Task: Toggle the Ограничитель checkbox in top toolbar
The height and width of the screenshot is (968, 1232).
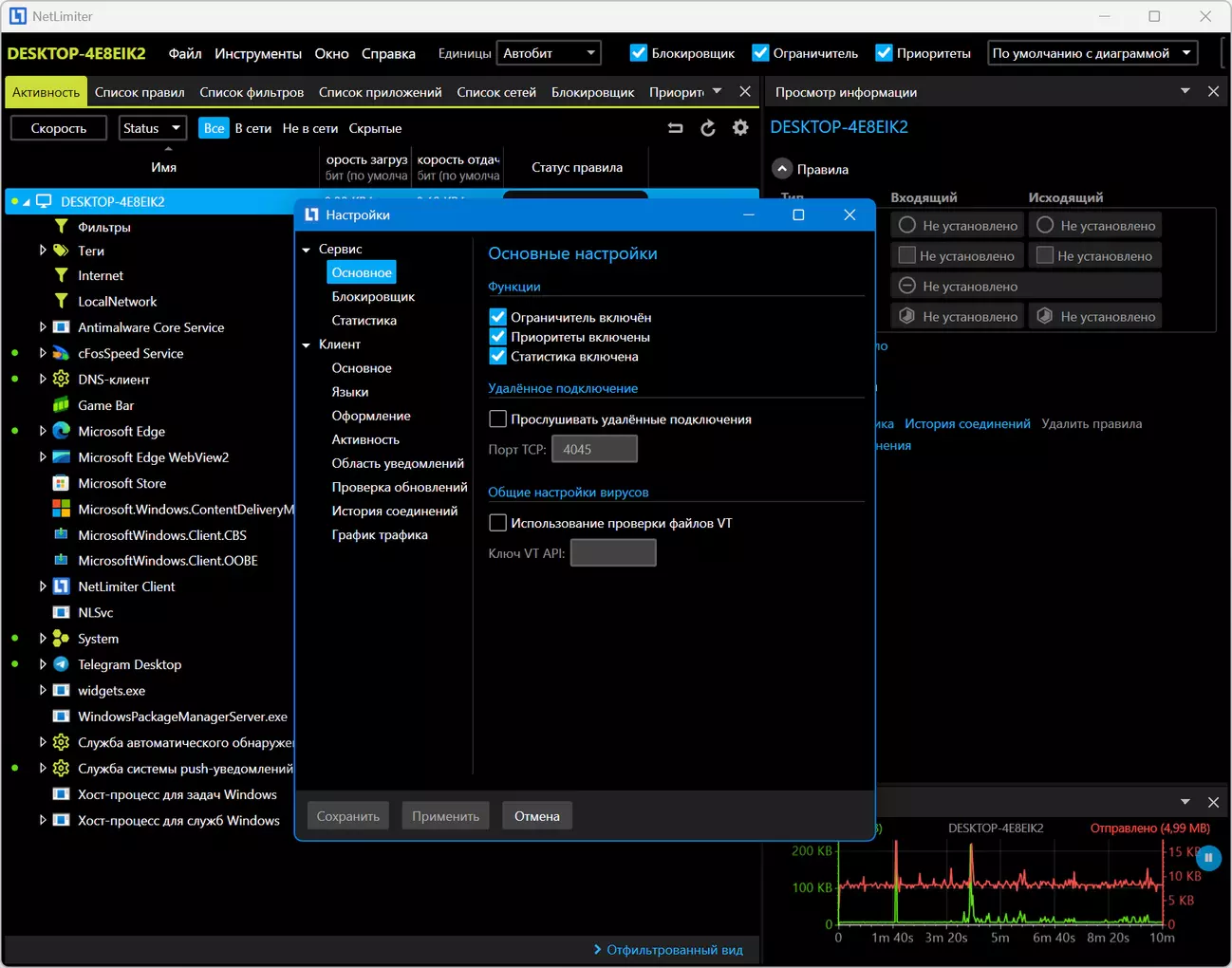Action: coord(760,53)
